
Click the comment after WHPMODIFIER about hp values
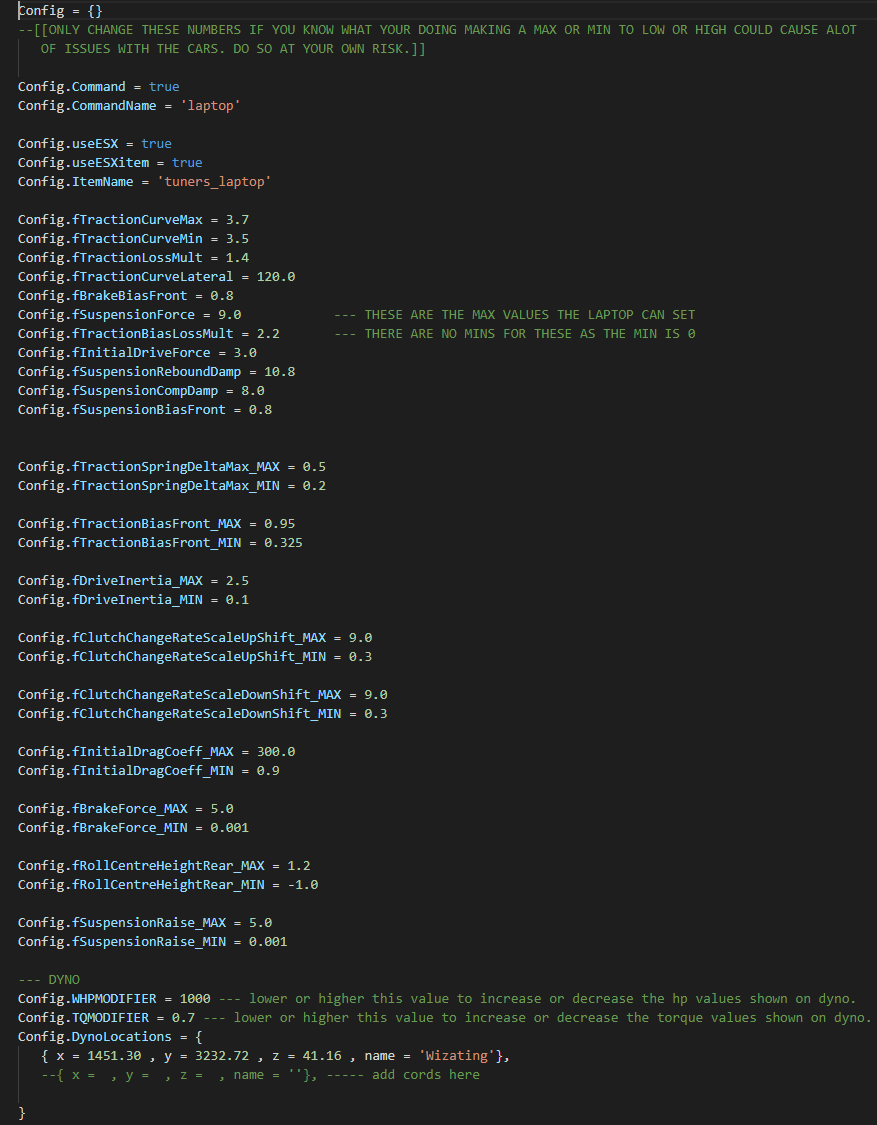(538, 999)
